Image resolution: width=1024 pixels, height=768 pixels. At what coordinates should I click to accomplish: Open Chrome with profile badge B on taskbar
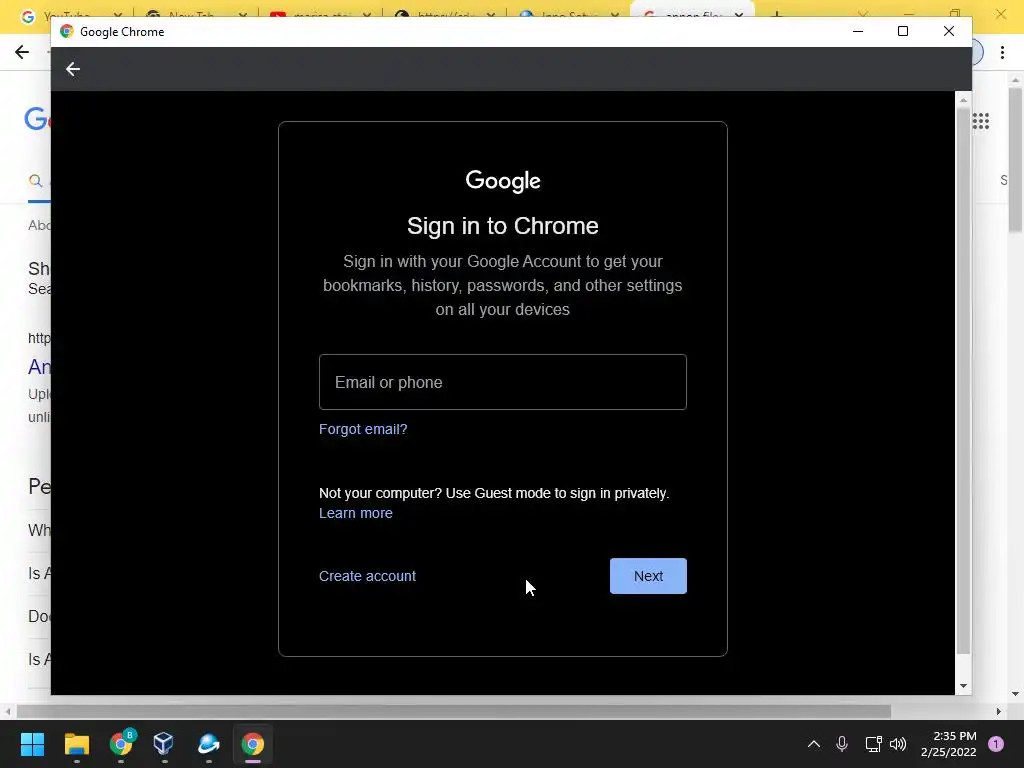tap(121, 743)
